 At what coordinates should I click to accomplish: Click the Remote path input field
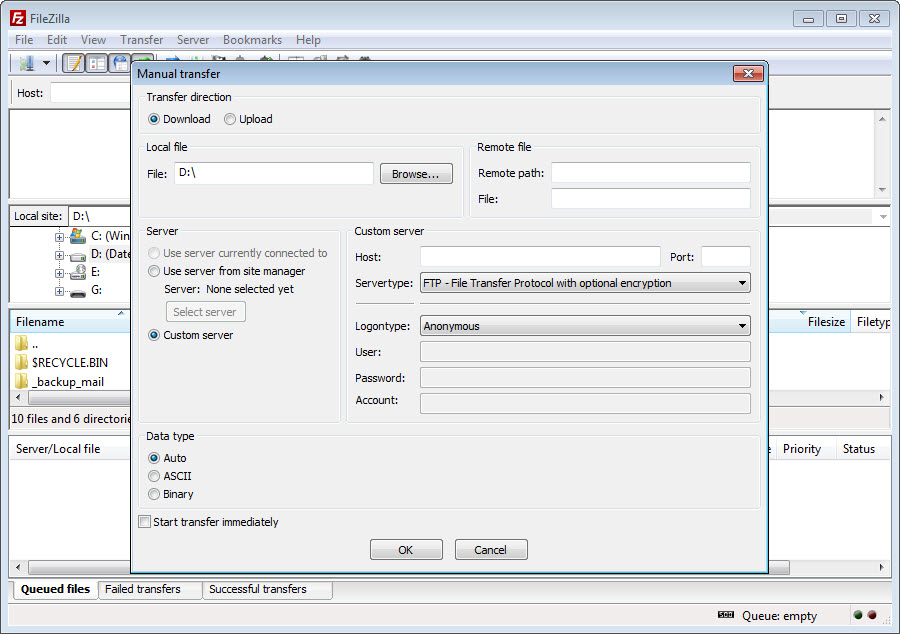pyautogui.click(x=651, y=173)
